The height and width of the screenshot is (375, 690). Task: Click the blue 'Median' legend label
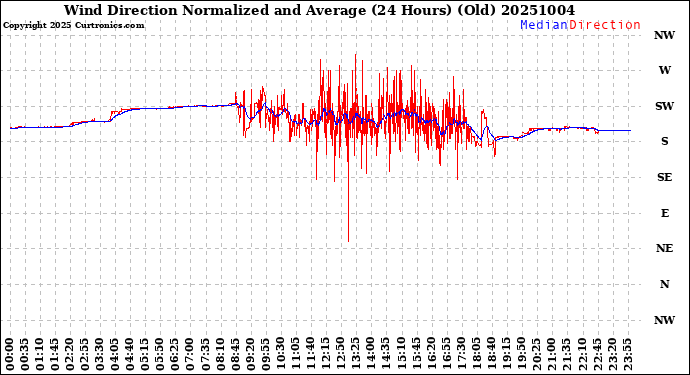click(x=544, y=25)
